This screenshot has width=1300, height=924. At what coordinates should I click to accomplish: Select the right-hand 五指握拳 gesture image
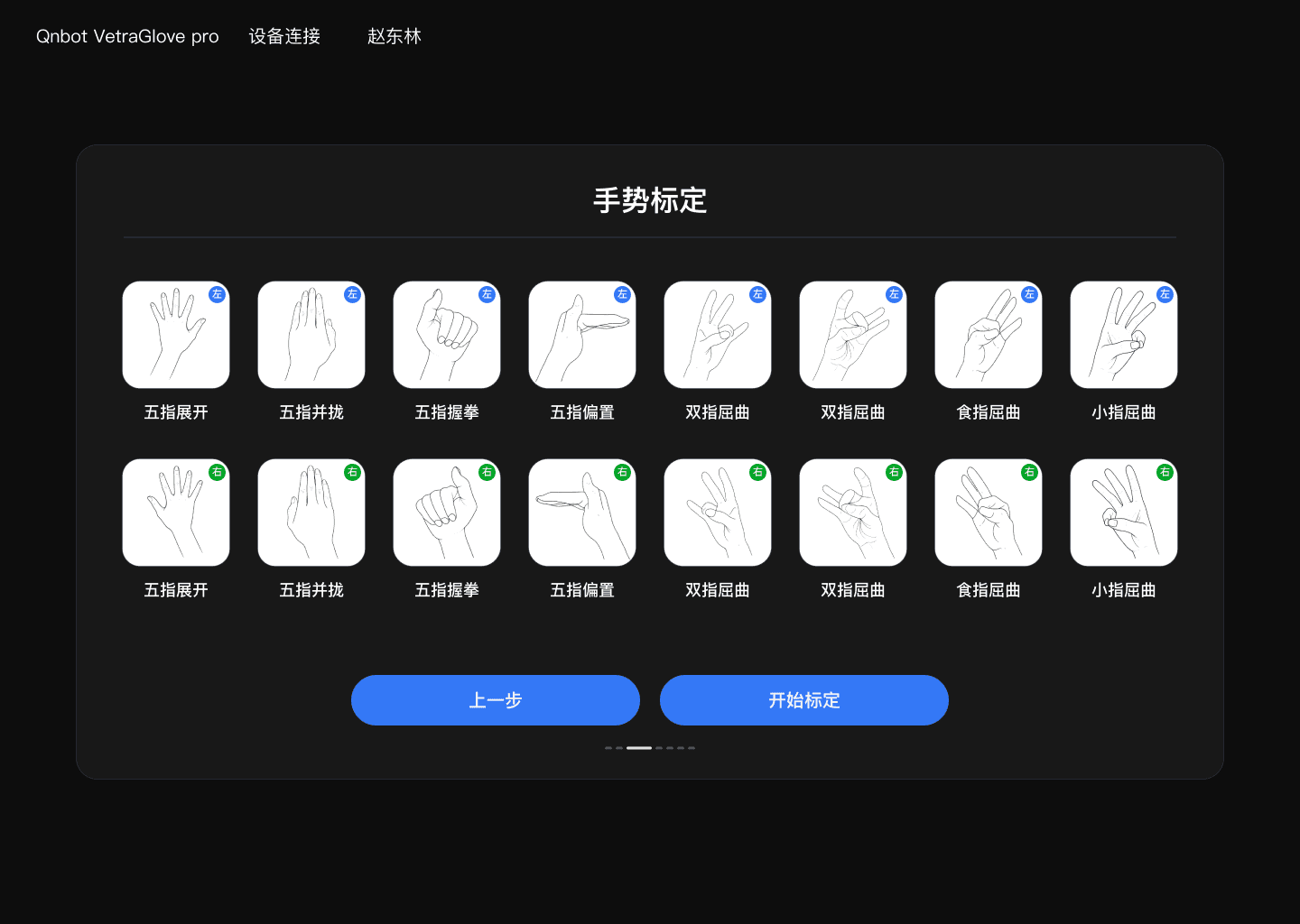(447, 513)
